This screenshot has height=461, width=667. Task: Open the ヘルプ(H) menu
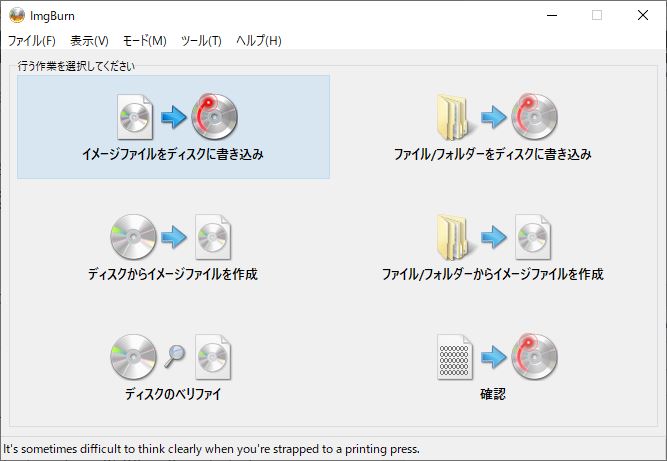(259, 41)
